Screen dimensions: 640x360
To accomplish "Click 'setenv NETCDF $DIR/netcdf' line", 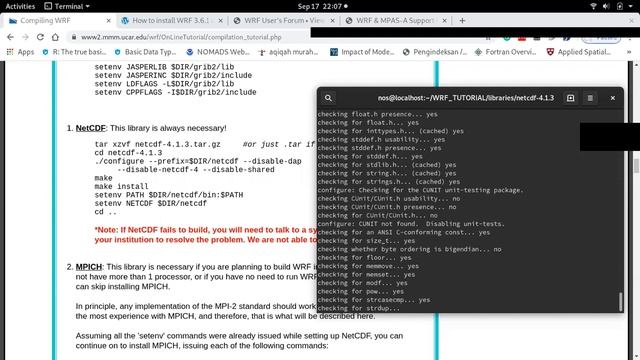I will click(151, 203).
